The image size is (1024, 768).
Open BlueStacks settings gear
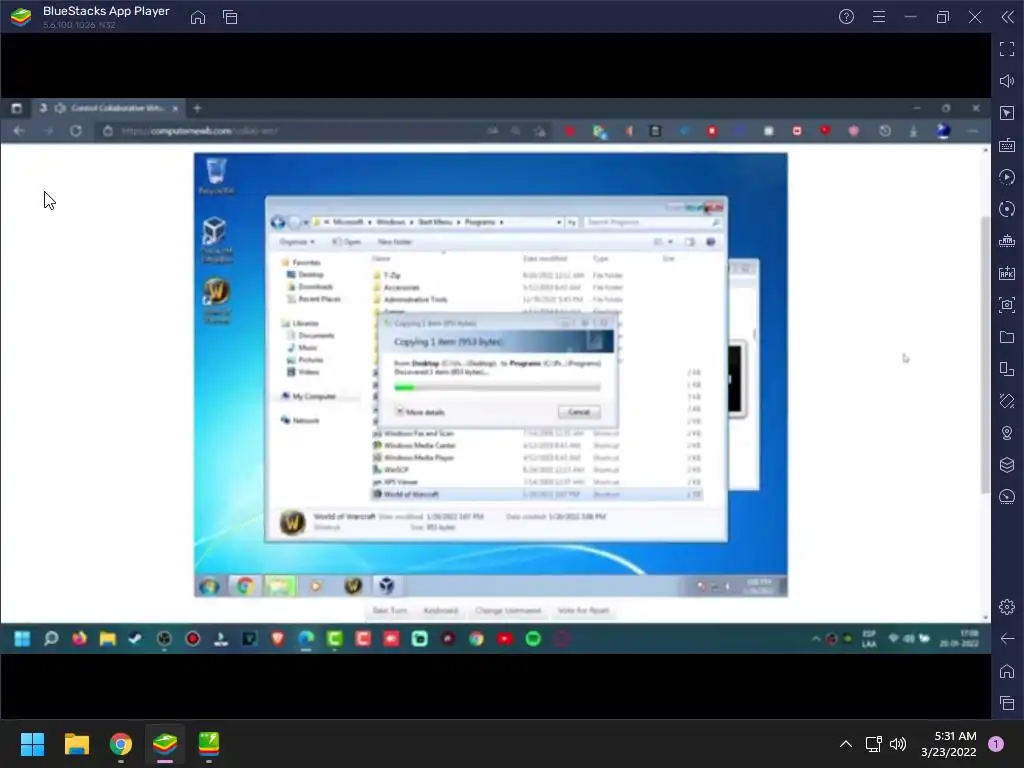[x=1007, y=607]
